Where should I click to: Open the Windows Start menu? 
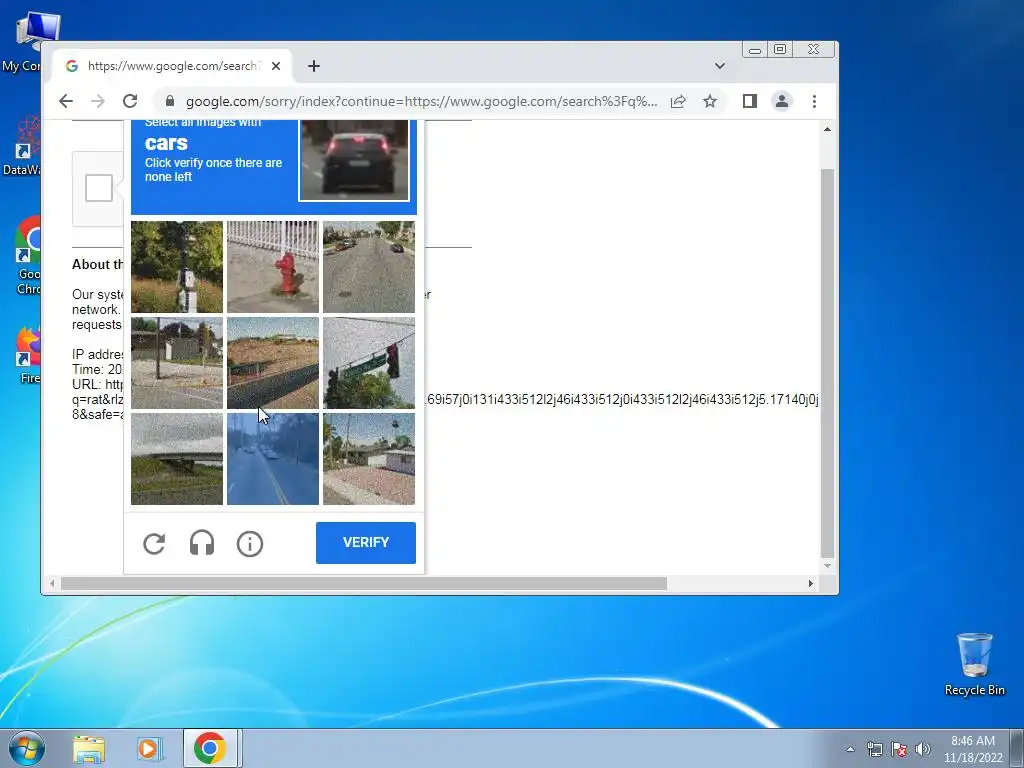[27, 748]
